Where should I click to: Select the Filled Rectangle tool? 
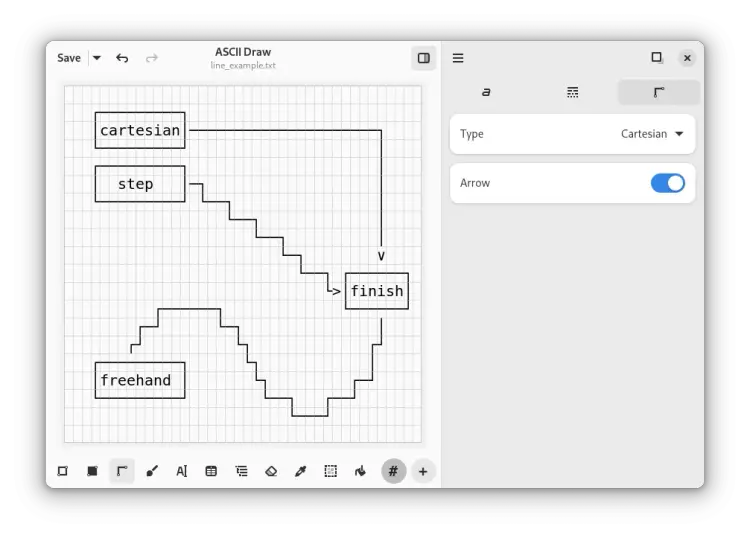coord(92,471)
